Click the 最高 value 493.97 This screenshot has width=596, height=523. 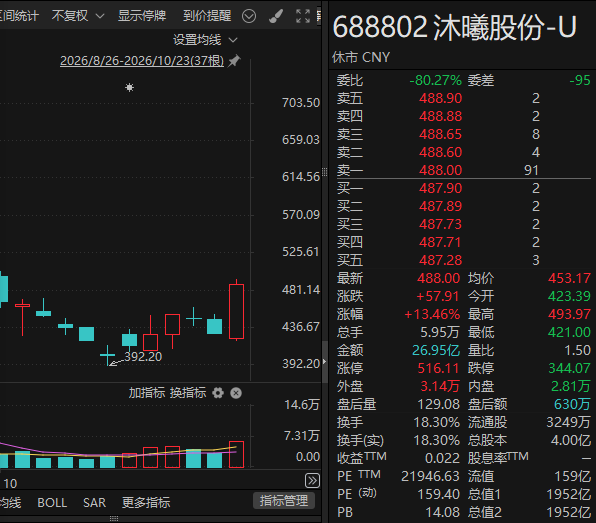(x=569, y=314)
